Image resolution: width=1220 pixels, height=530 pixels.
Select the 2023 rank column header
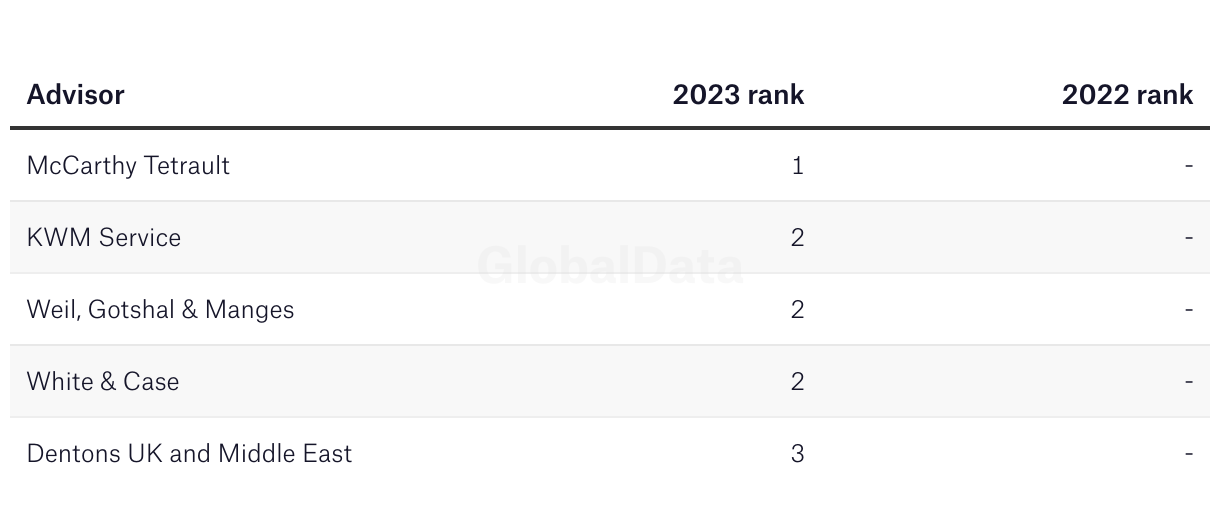(738, 95)
